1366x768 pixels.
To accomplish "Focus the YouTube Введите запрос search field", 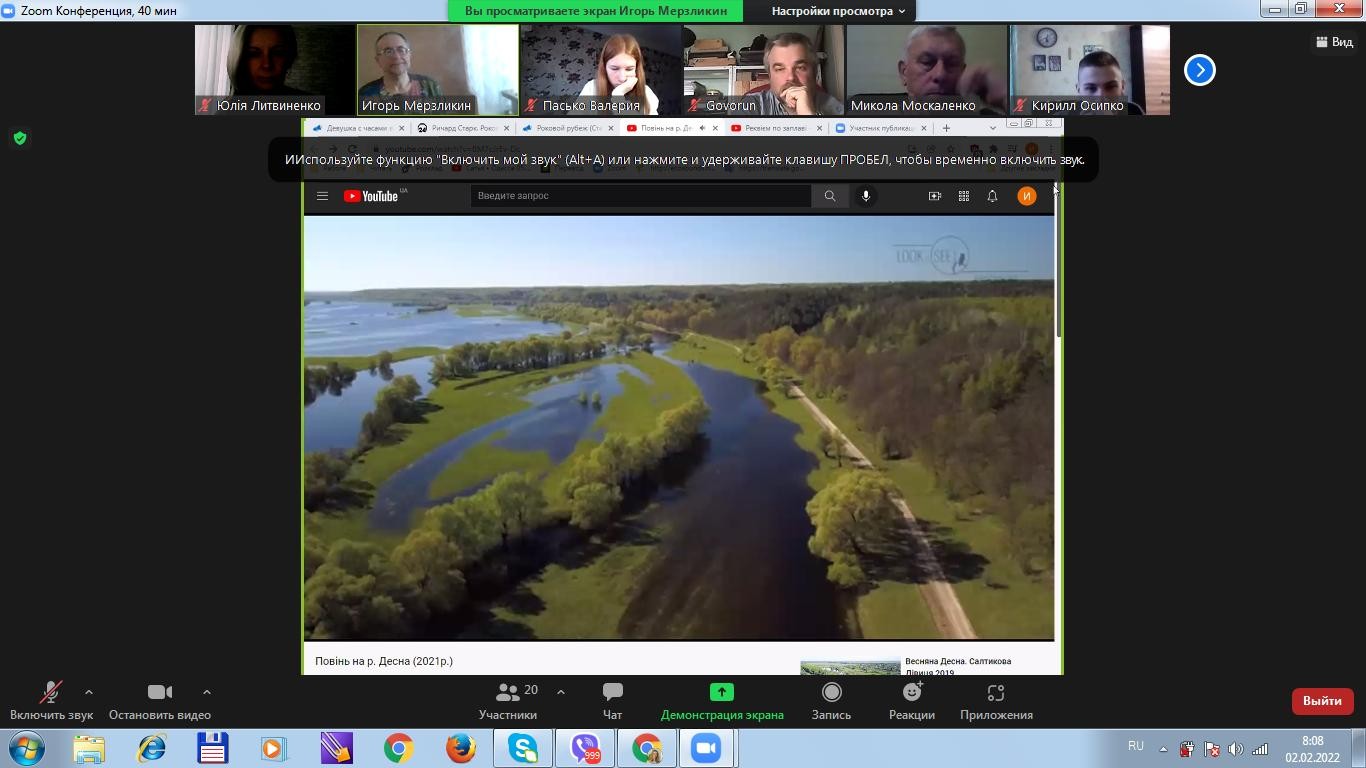I will tap(640, 196).
